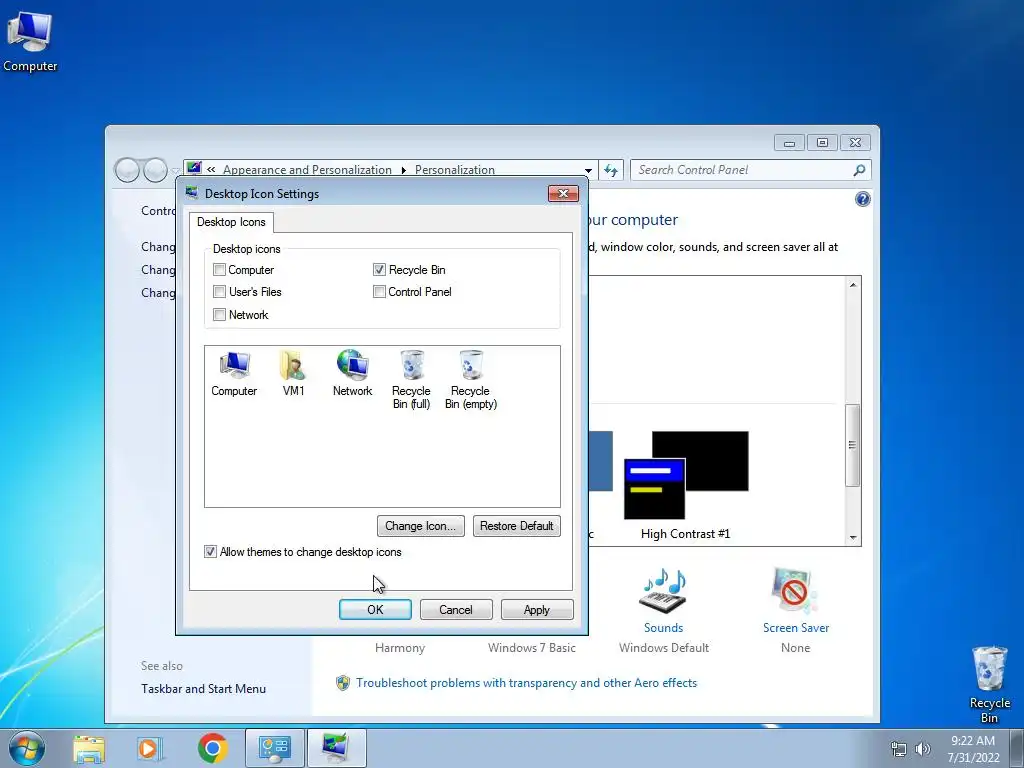Select the Network icon in preview list
Viewport: 1024px width, 768px height.
[352, 374]
